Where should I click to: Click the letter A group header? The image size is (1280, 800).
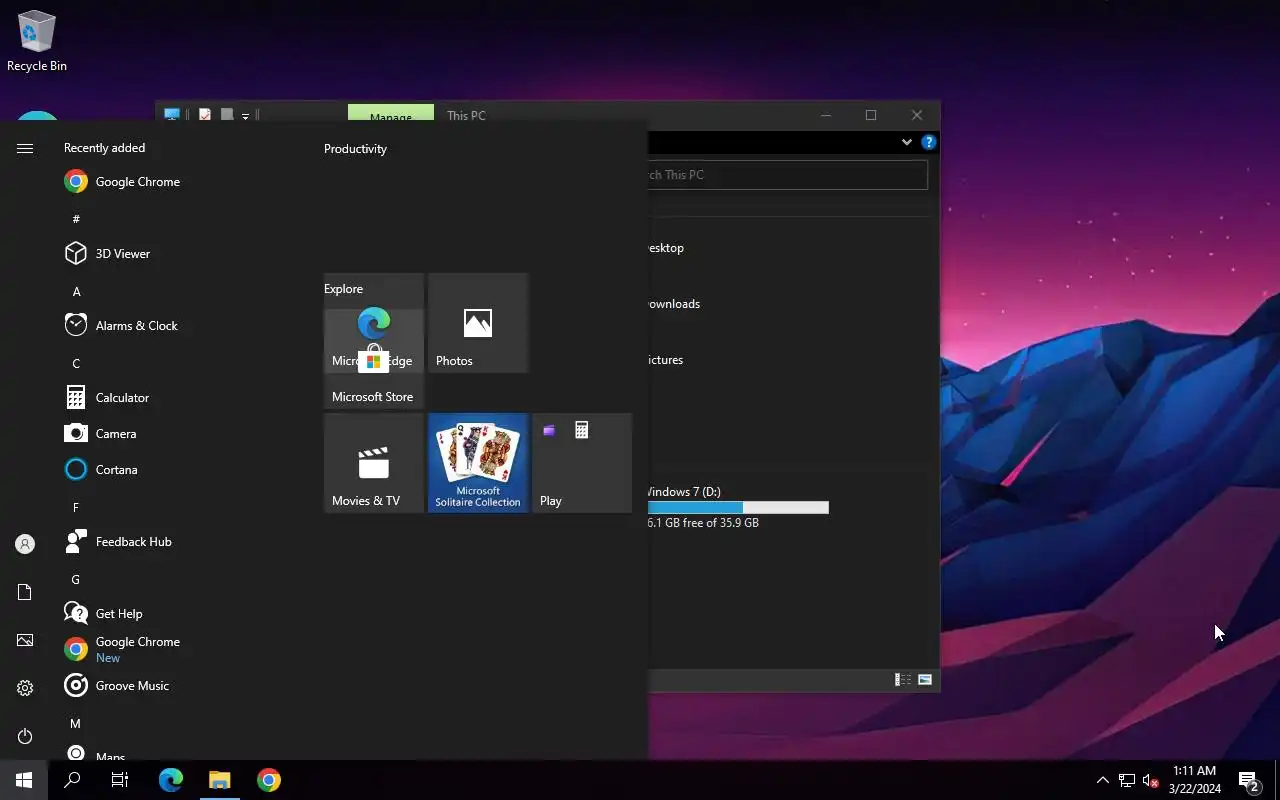(76, 291)
